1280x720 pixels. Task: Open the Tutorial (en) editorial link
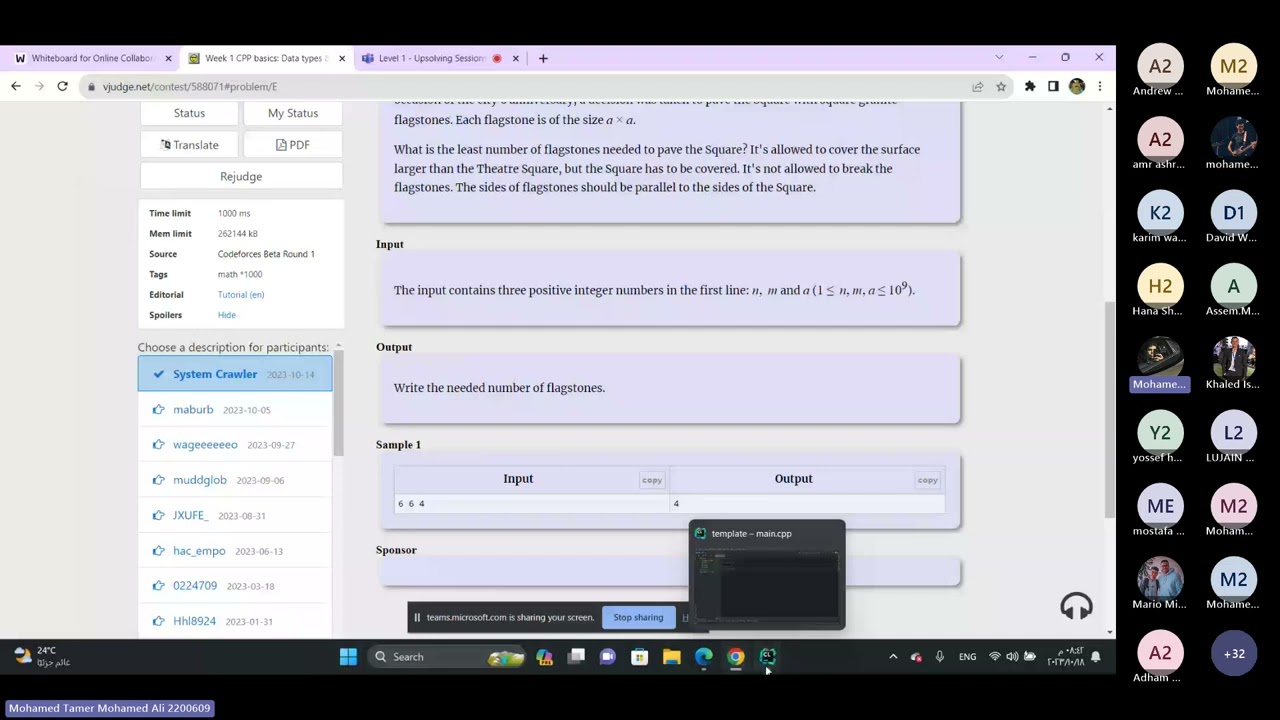click(241, 294)
